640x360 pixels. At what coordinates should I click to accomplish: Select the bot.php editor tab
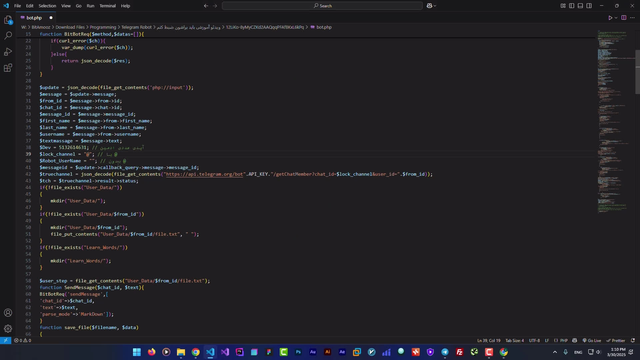pos(34,18)
